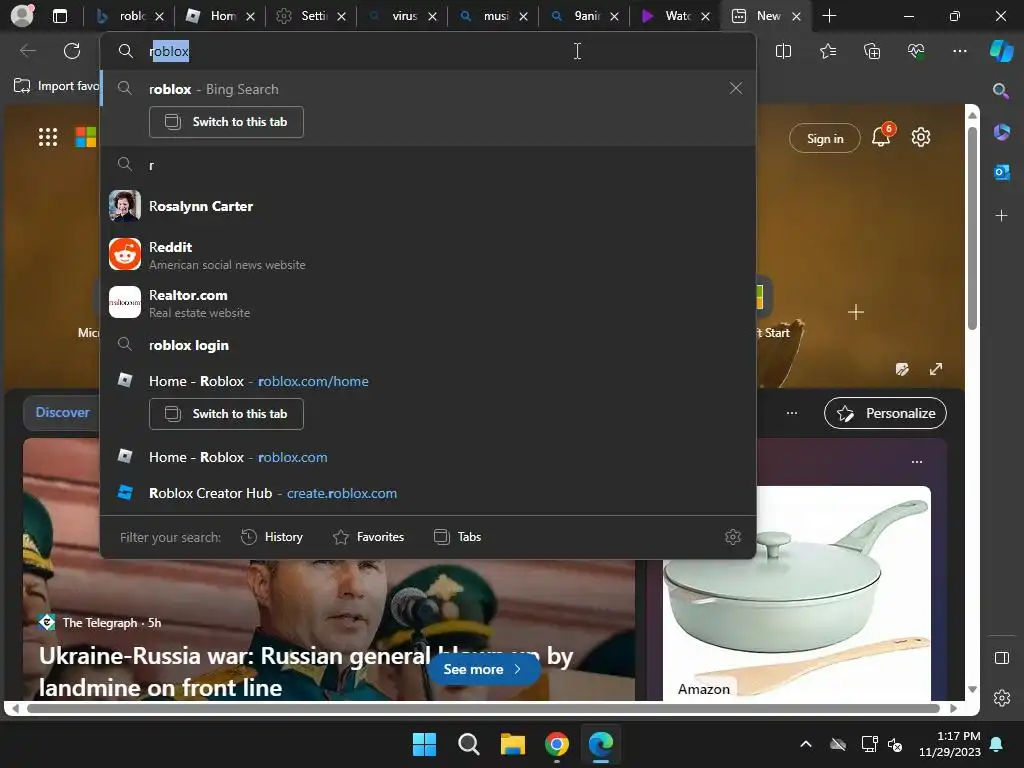Viewport: 1024px width, 768px height.
Task: Open the Ukraine-Russia war headline
Action: tap(306, 671)
